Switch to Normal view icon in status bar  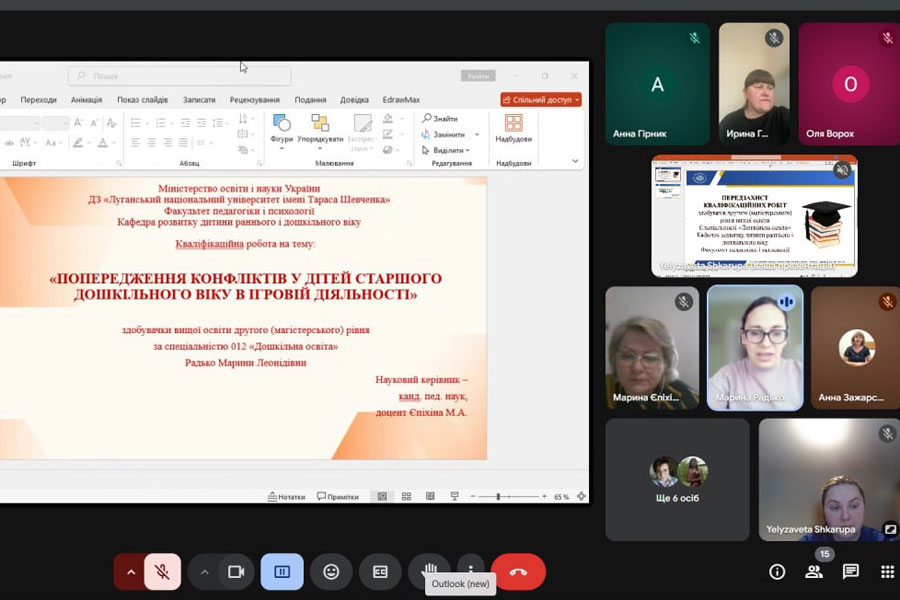(x=382, y=497)
